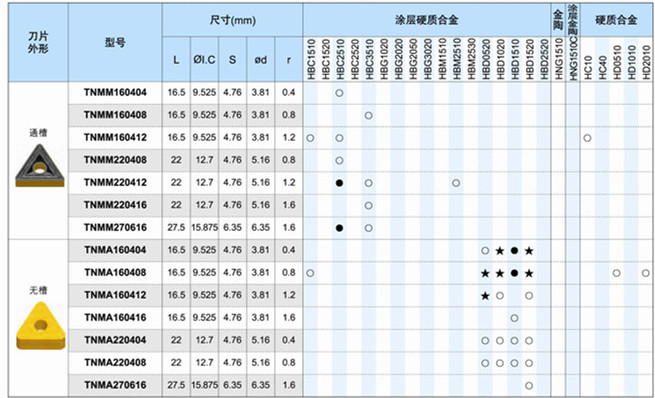Click the 尺寸(mm) header
The image size is (655, 398).
[x=232, y=20]
